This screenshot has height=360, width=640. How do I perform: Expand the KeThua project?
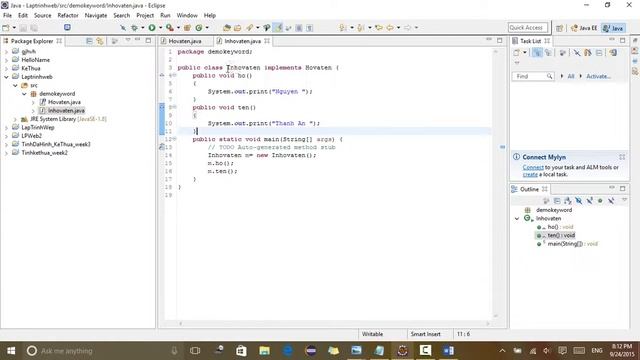(6, 69)
